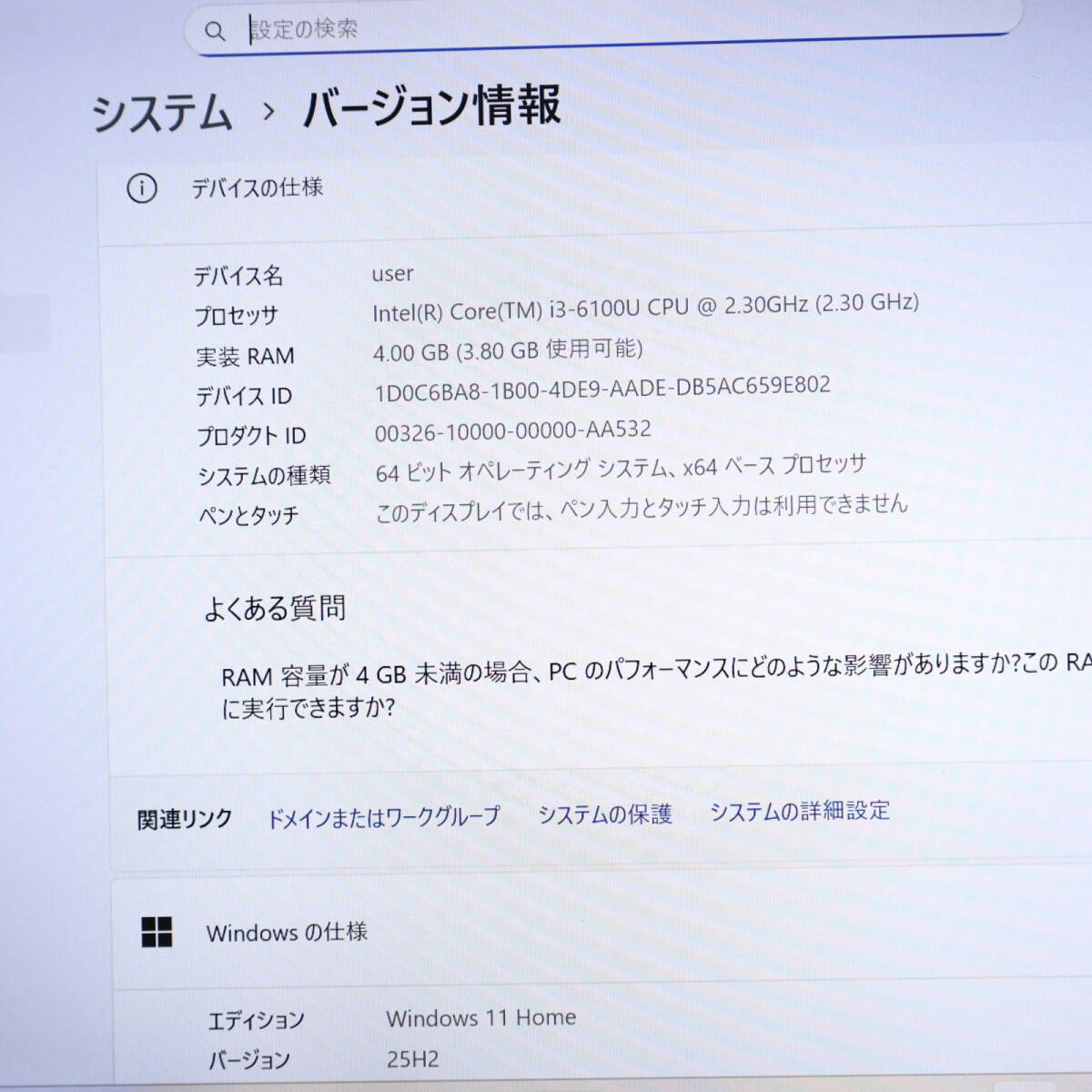Select device ID 1D0C6BA8-1B00-4DE9-AADE-DB5AC659E802
This screenshot has width=1092, height=1092.
click(602, 389)
